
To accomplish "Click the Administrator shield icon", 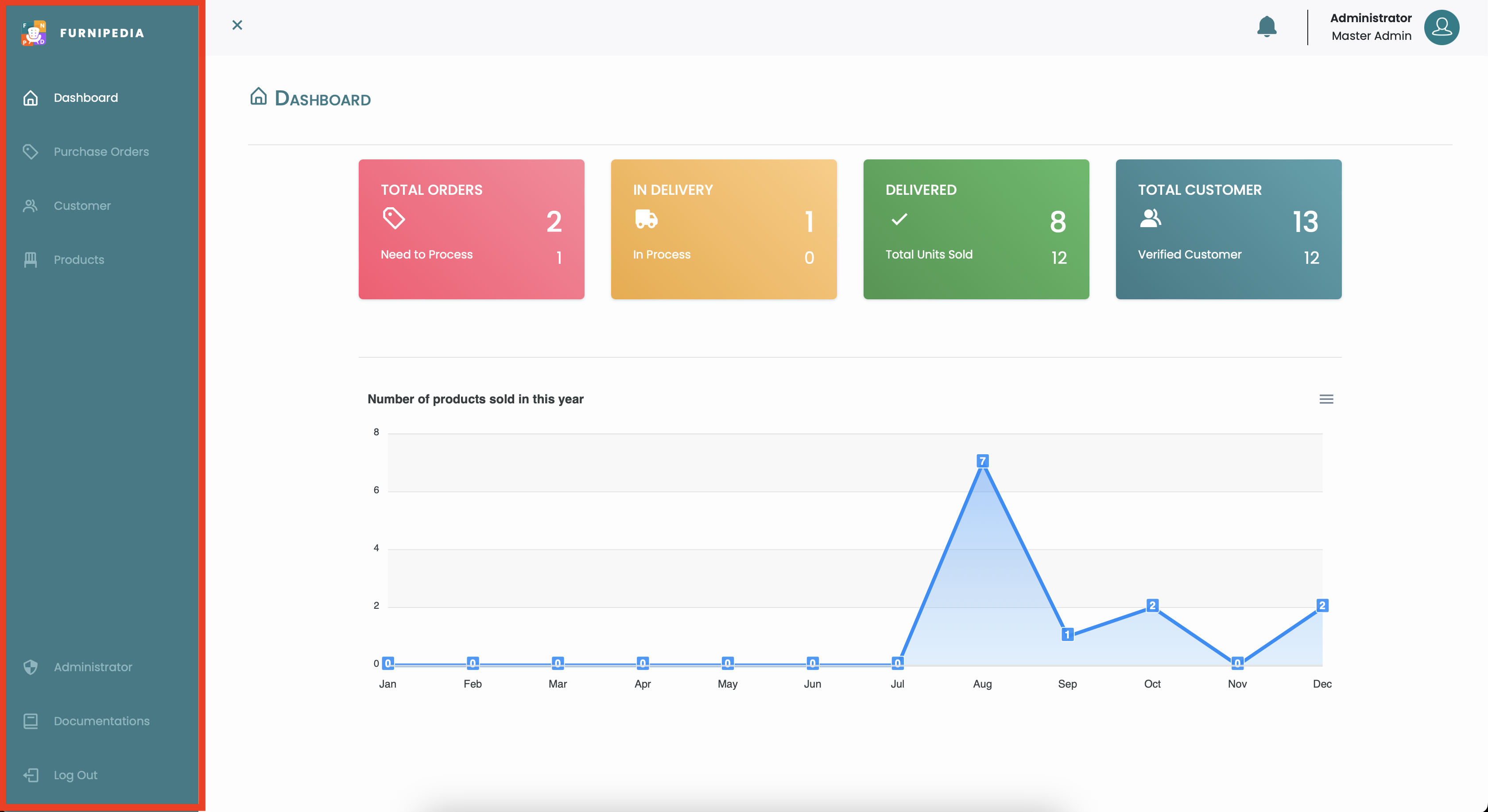I will (31, 667).
